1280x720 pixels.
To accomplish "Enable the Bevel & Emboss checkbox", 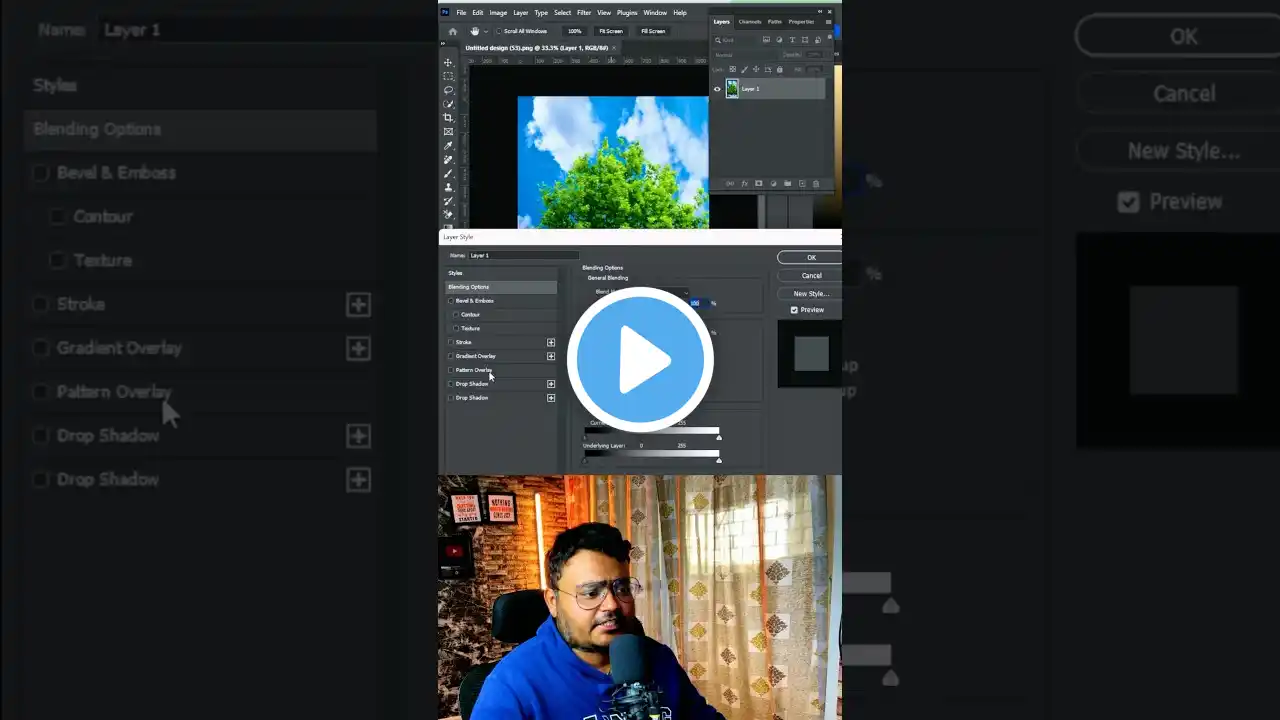I will (x=451, y=301).
